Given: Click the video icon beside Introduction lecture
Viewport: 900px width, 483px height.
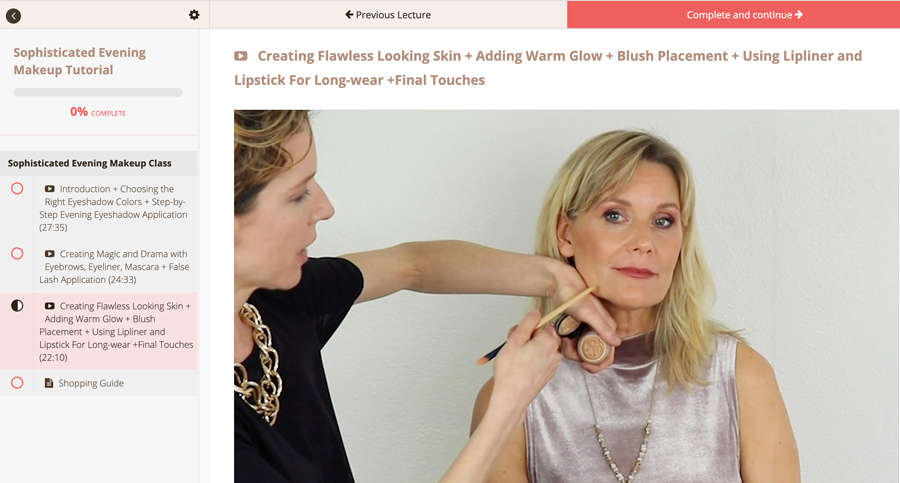Looking at the screenshot, I should tap(50, 188).
